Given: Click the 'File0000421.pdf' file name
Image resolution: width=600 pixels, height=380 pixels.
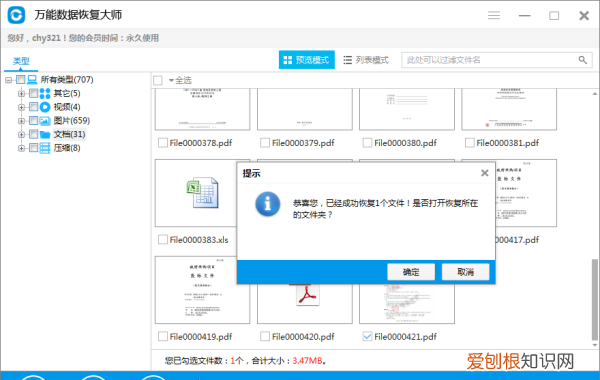Looking at the screenshot, I should click(405, 337).
